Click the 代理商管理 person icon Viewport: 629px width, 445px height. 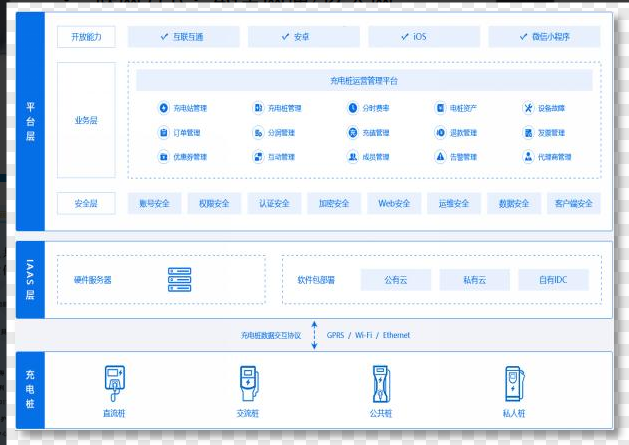click(x=528, y=156)
